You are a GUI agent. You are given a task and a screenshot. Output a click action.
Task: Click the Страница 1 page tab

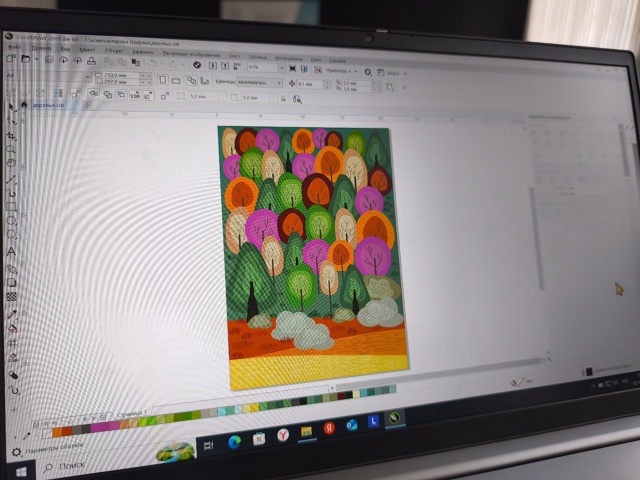point(131,411)
